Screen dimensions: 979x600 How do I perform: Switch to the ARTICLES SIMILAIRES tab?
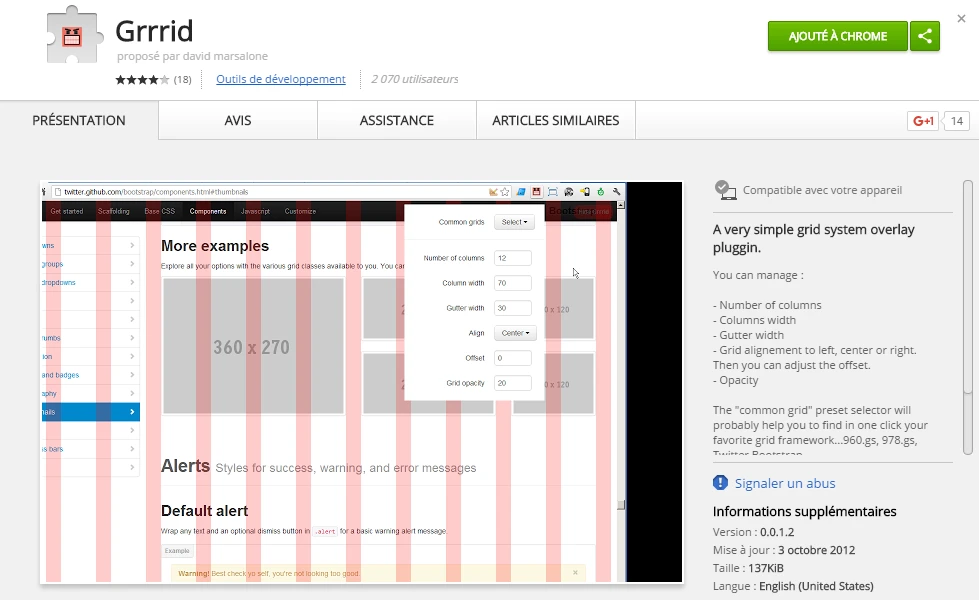pos(556,120)
